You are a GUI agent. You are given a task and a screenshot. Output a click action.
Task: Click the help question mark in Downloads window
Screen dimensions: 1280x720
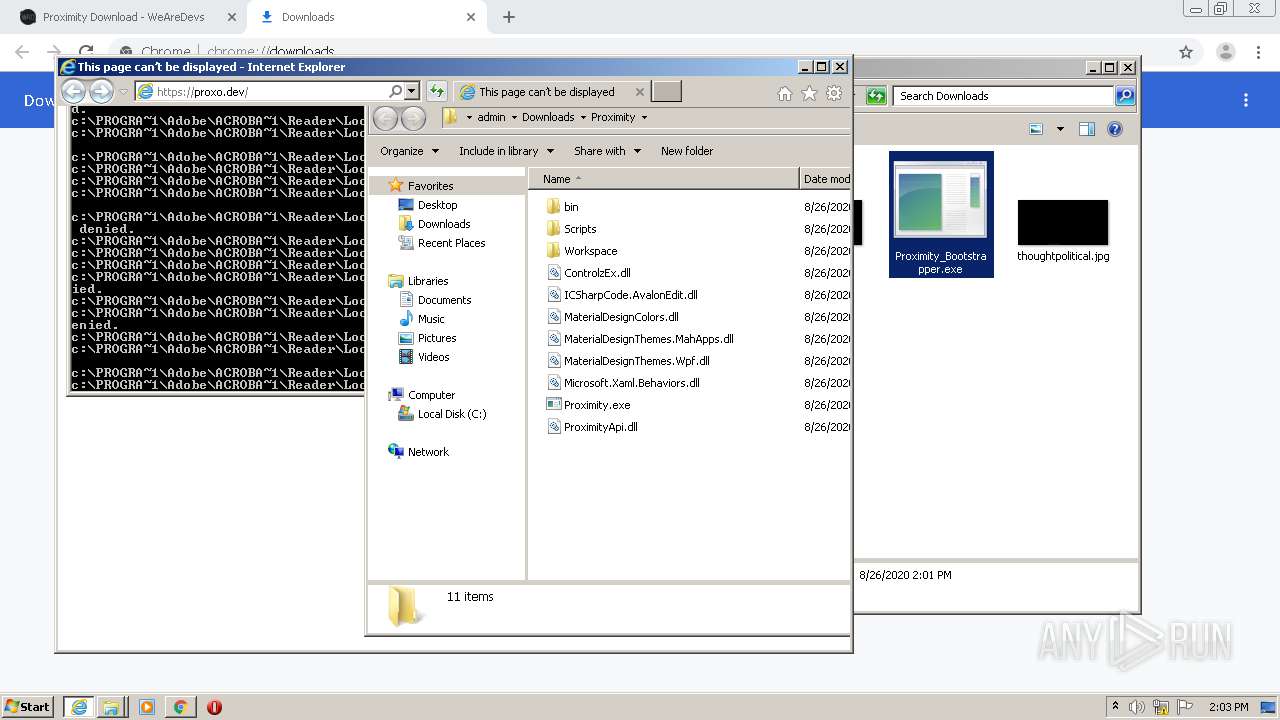(x=1115, y=129)
